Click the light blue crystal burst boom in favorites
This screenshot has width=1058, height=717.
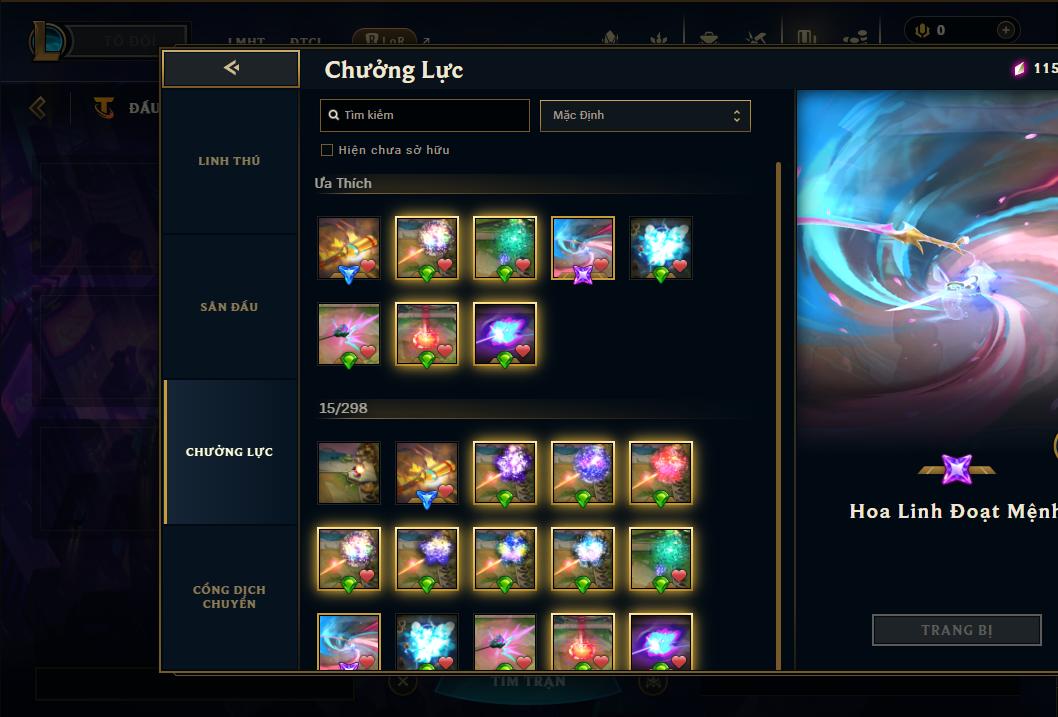(661, 248)
